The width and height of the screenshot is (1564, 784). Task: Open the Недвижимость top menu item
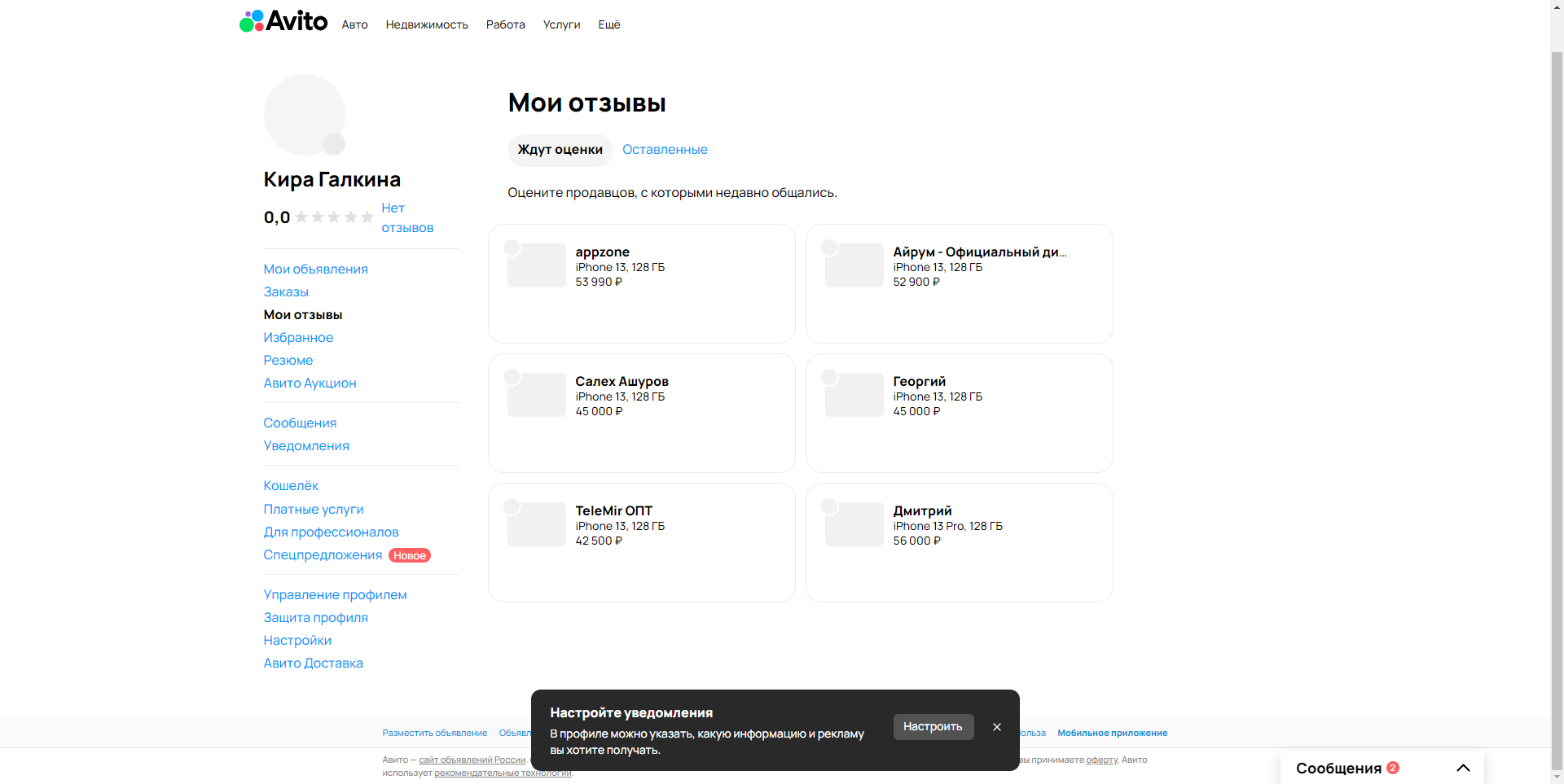click(427, 24)
